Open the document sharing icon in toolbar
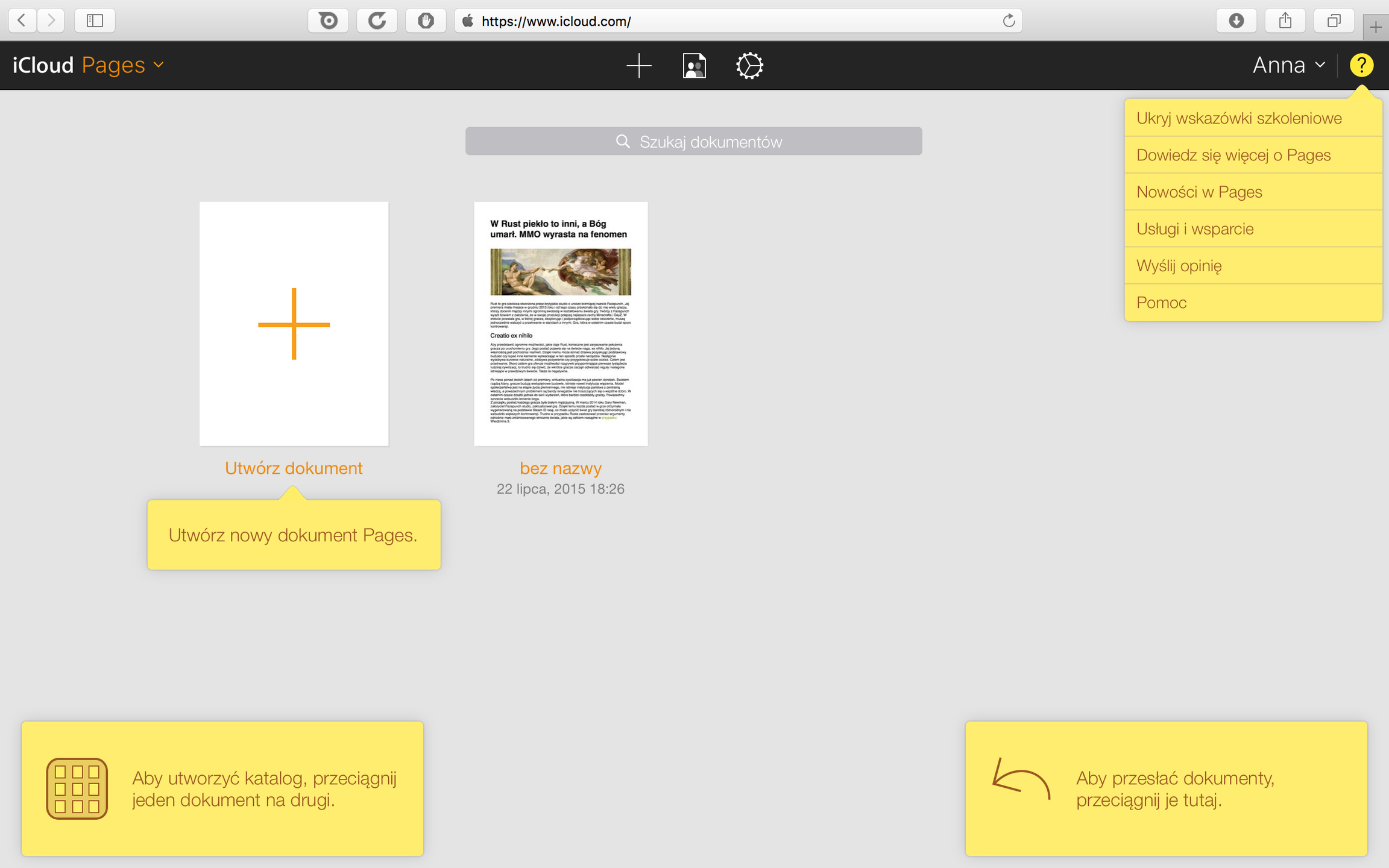 coord(694,65)
